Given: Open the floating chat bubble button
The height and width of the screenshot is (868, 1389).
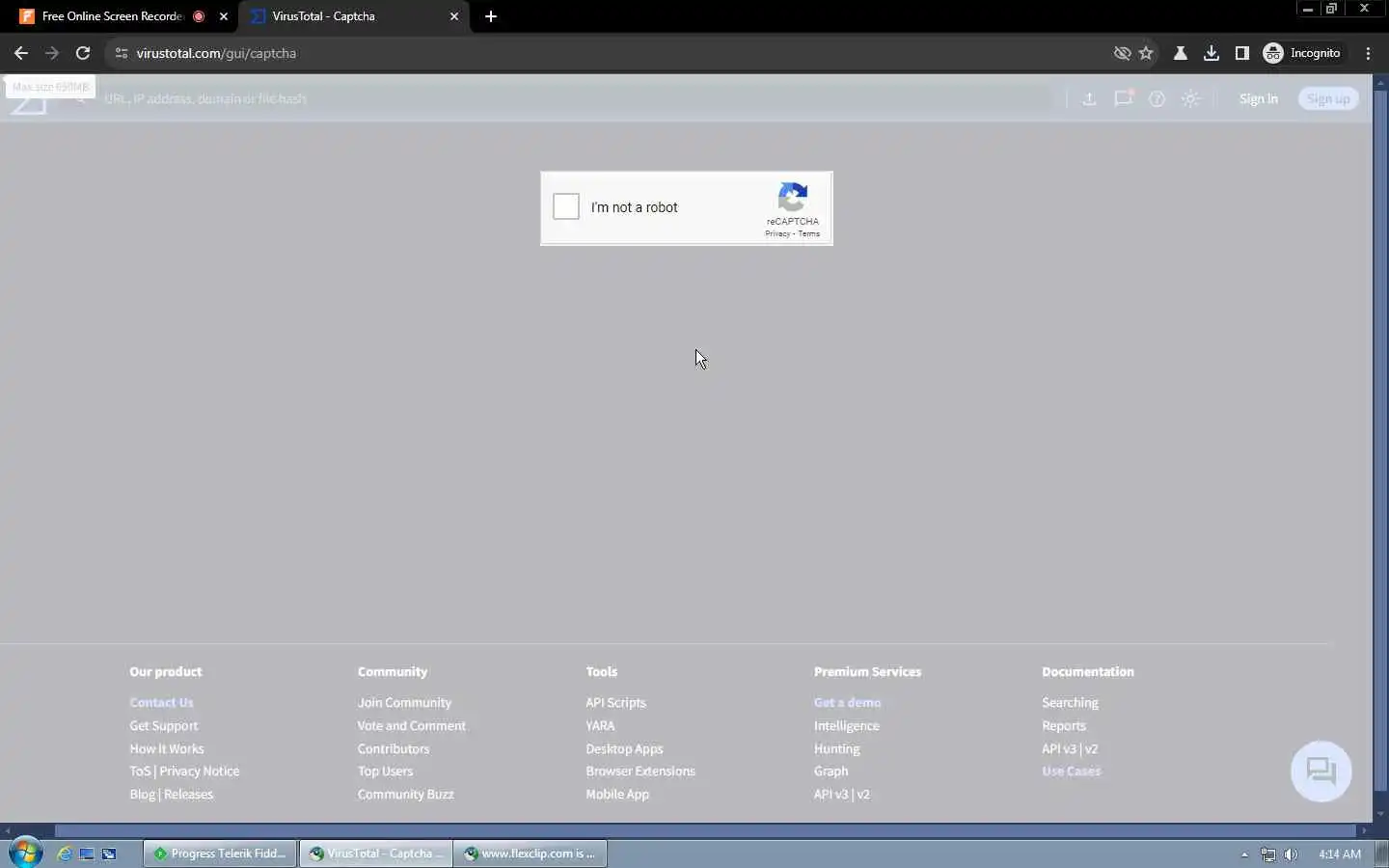Looking at the screenshot, I should point(1321,771).
